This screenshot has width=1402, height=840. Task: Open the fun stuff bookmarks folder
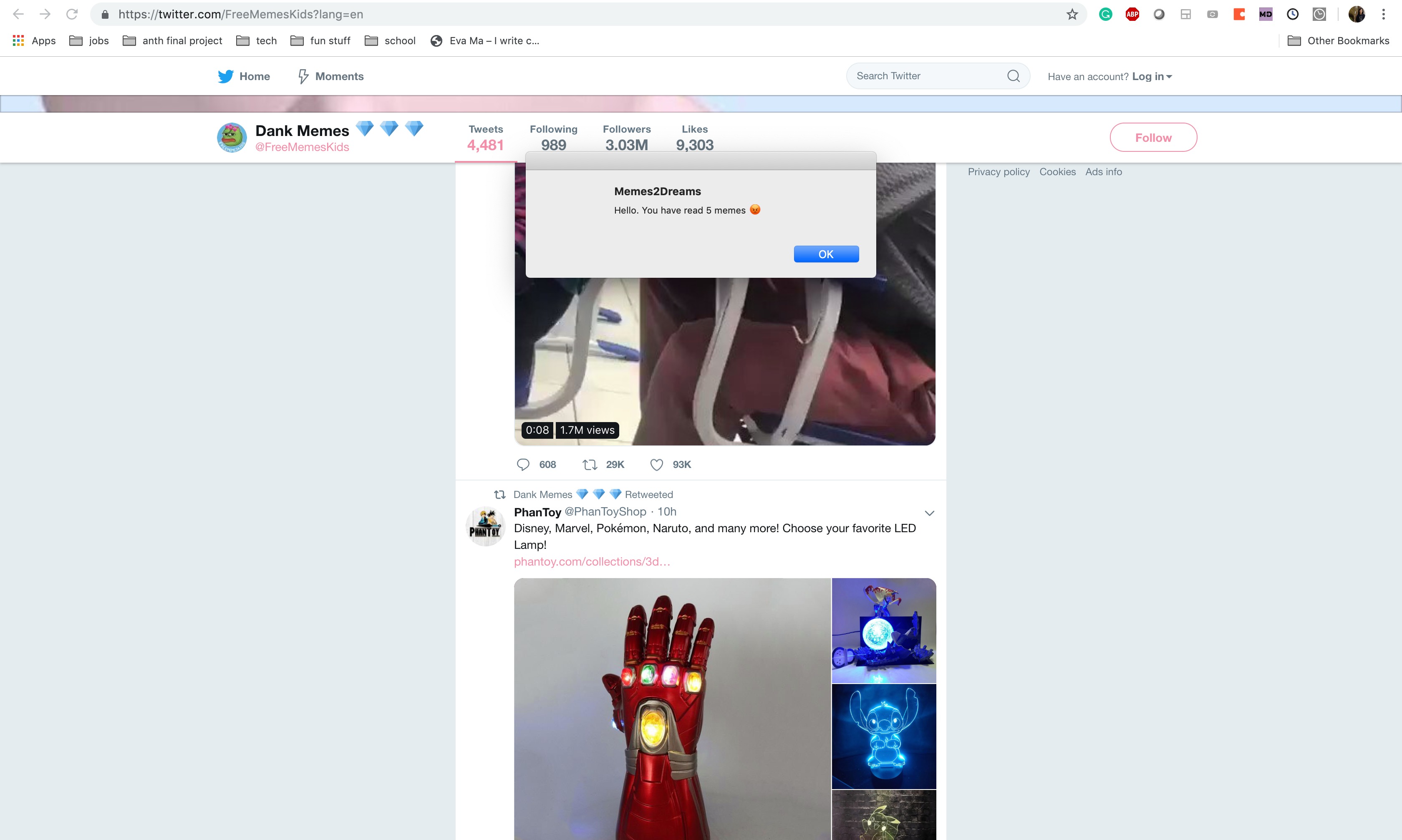tap(320, 41)
